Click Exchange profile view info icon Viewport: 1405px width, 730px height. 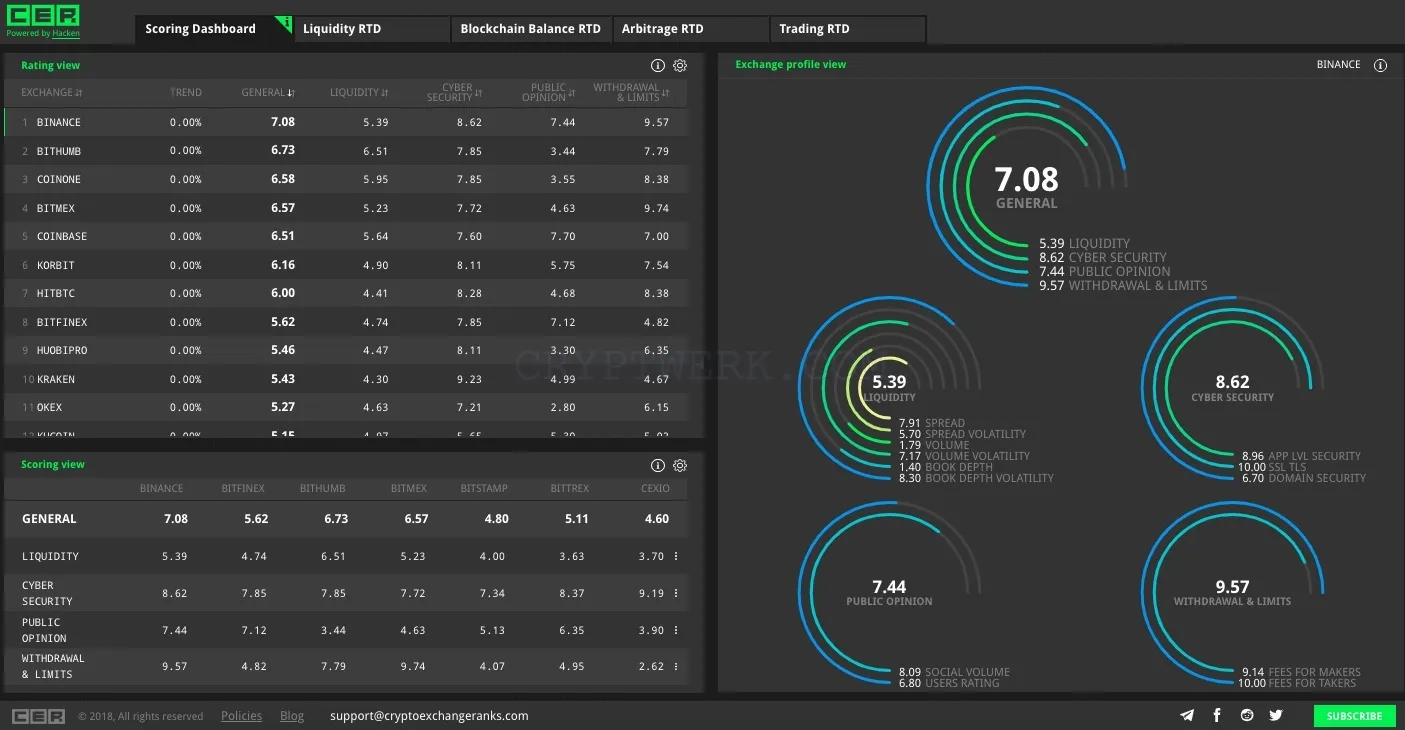click(1380, 65)
